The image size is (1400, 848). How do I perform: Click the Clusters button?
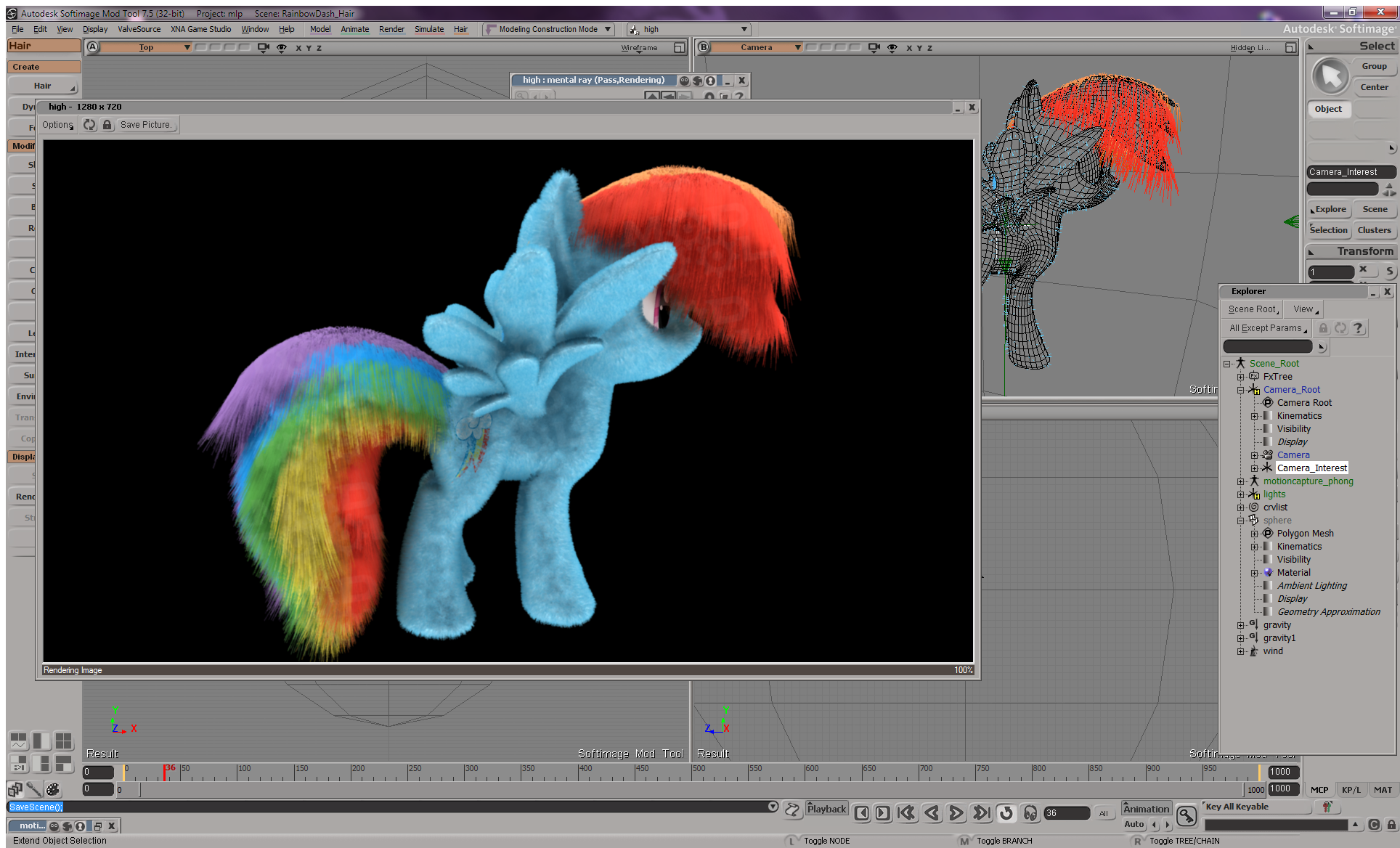[x=1374, y=230]
